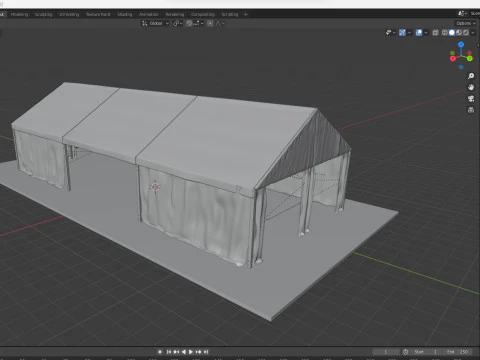The height and width of the screenshot is (360, 480).
Task: Switch to the Sculpting workspace tab
Action: [44, 14]
